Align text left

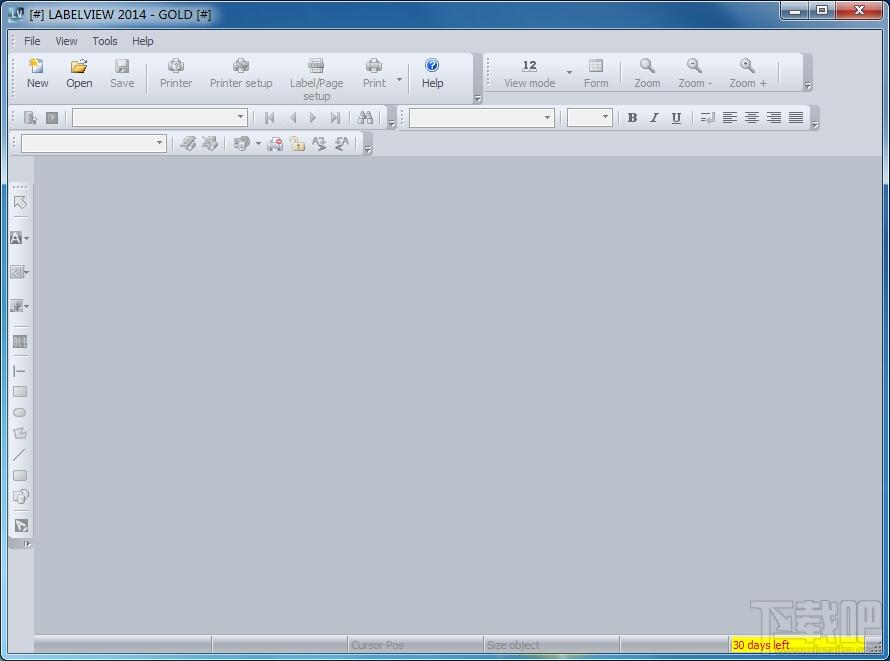[x=729, y=118]
